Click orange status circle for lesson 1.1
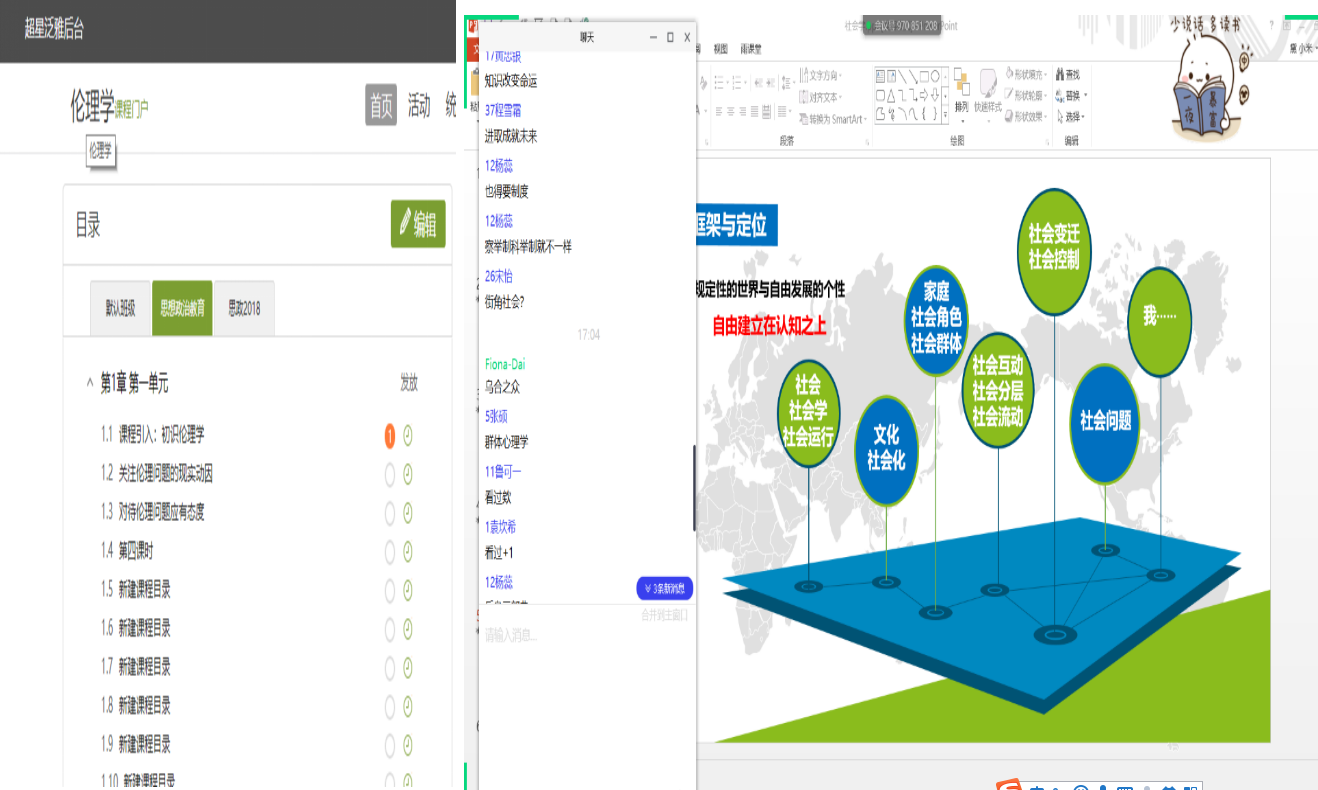Image resolution: width=1318 pixels, height=790 pixels. click(x=390, y=435)
